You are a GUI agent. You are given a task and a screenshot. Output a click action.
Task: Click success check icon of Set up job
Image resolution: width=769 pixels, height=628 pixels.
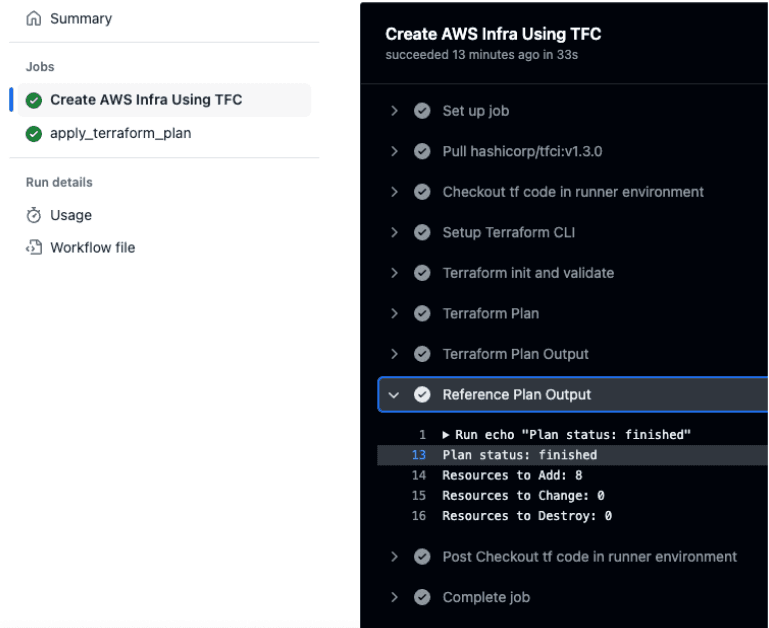[x=423, y=111]
